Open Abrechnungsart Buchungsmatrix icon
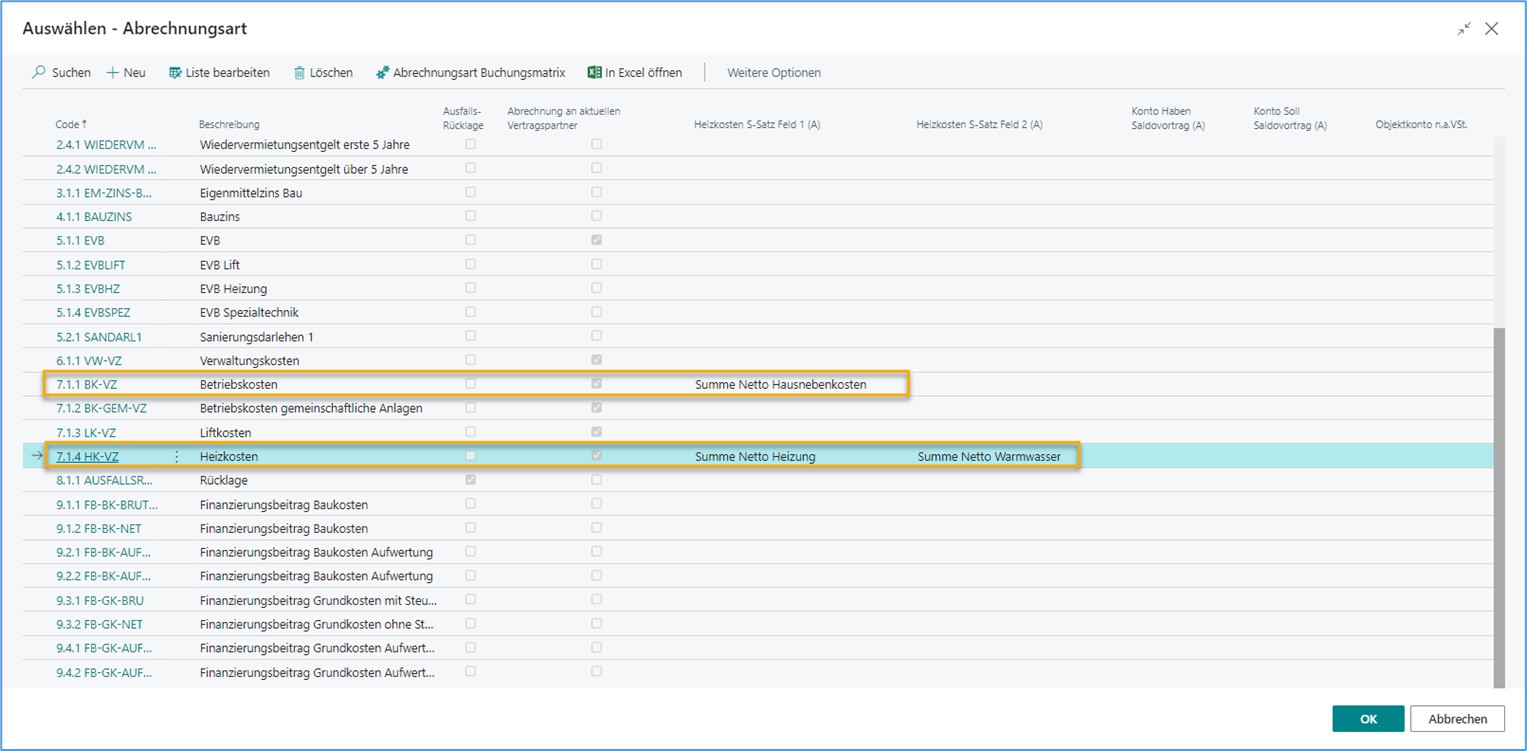1527x751 pixels. click(382, 73)
